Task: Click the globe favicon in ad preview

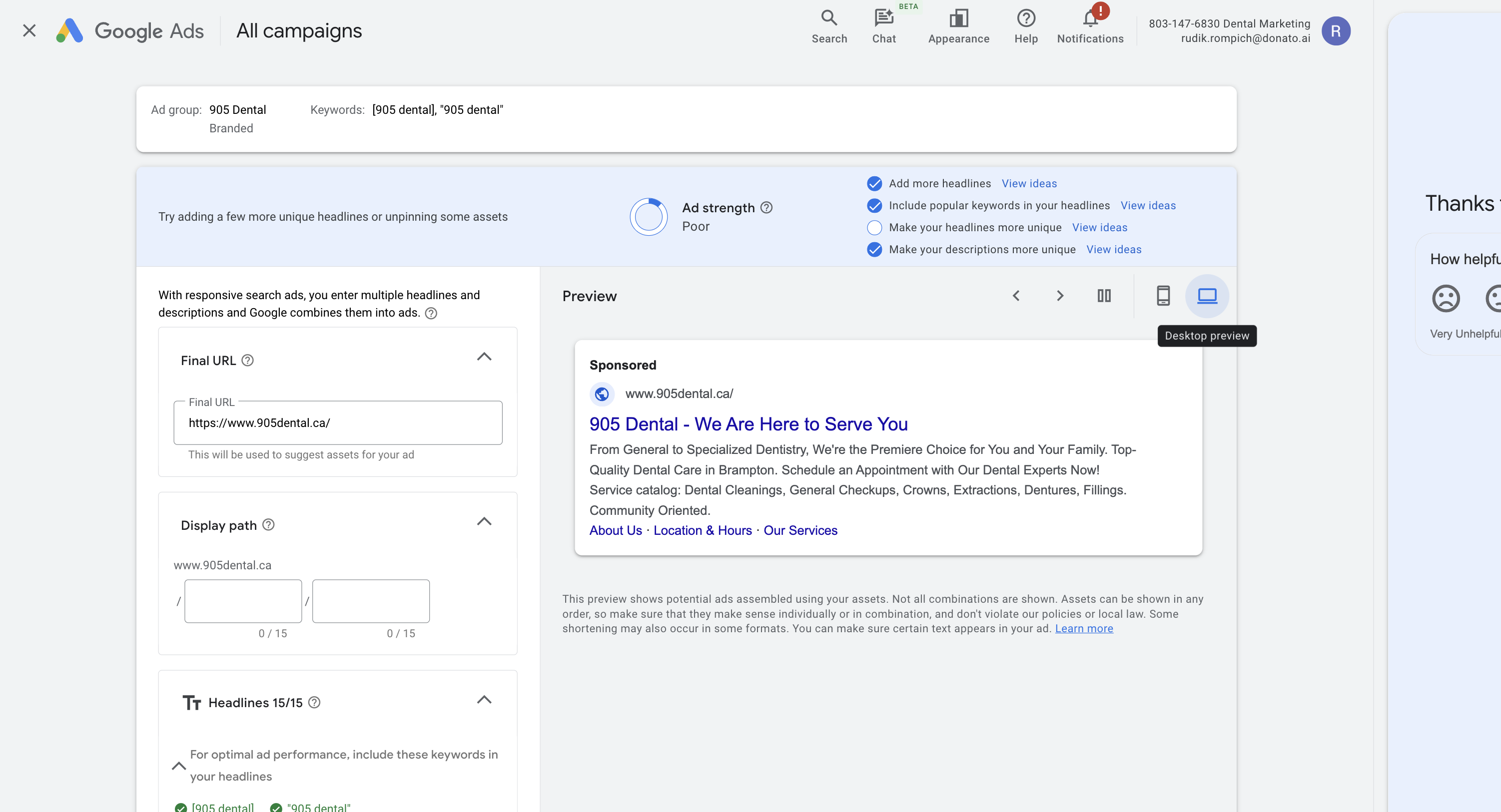Action: tap(601, 395)
